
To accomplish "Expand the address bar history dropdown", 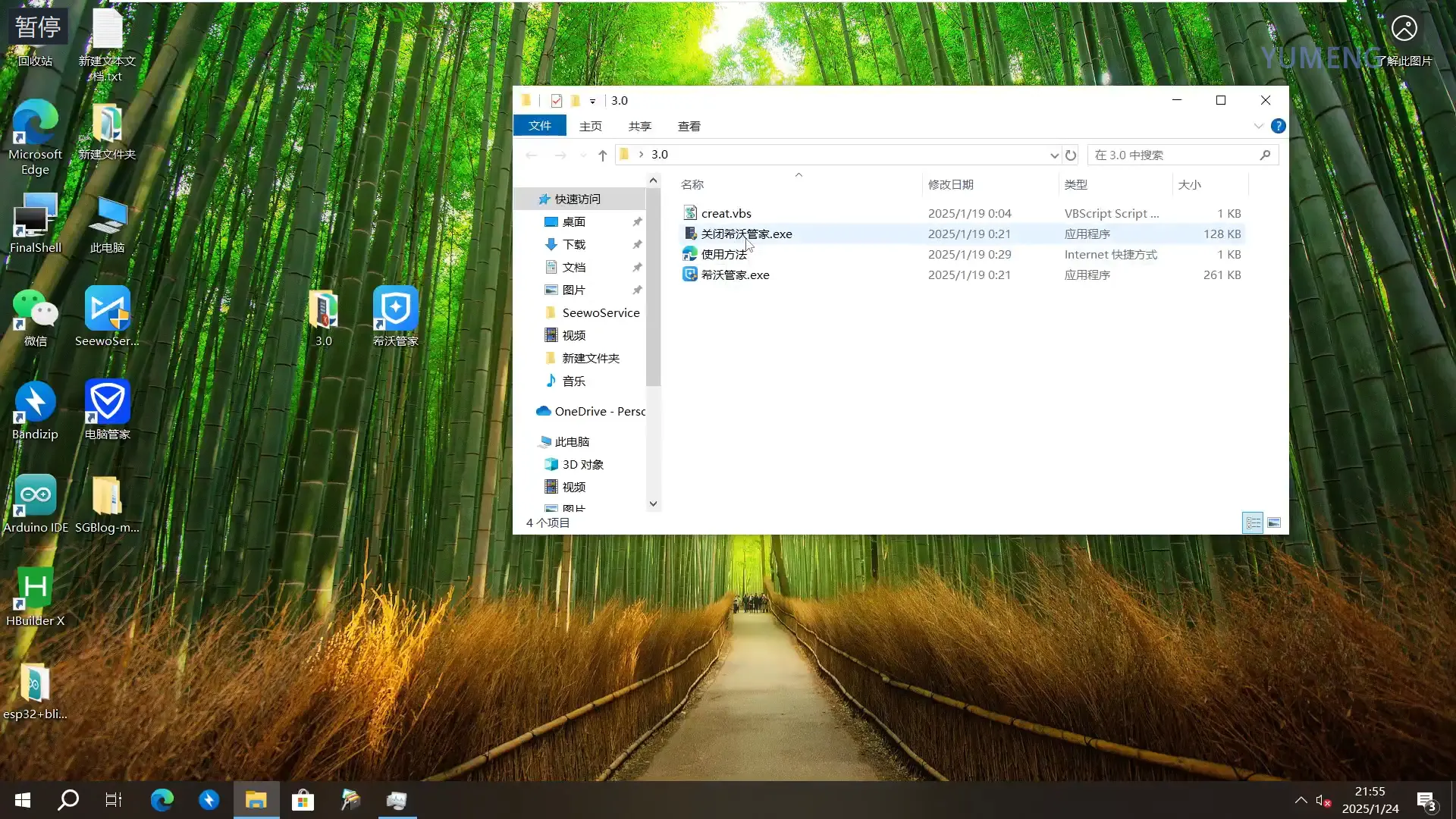I will click(1054, 155).
